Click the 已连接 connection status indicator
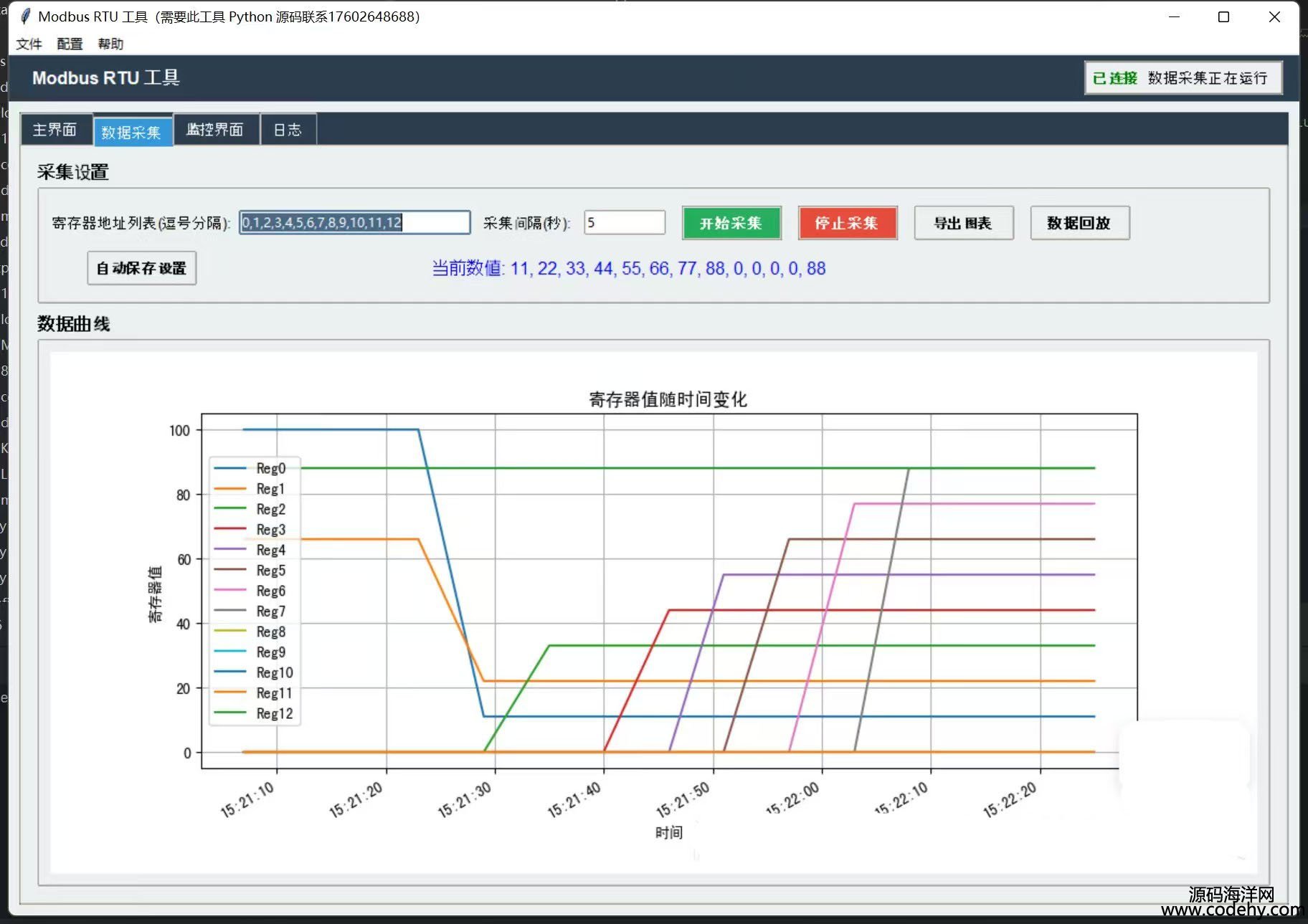 point(1114,78)
